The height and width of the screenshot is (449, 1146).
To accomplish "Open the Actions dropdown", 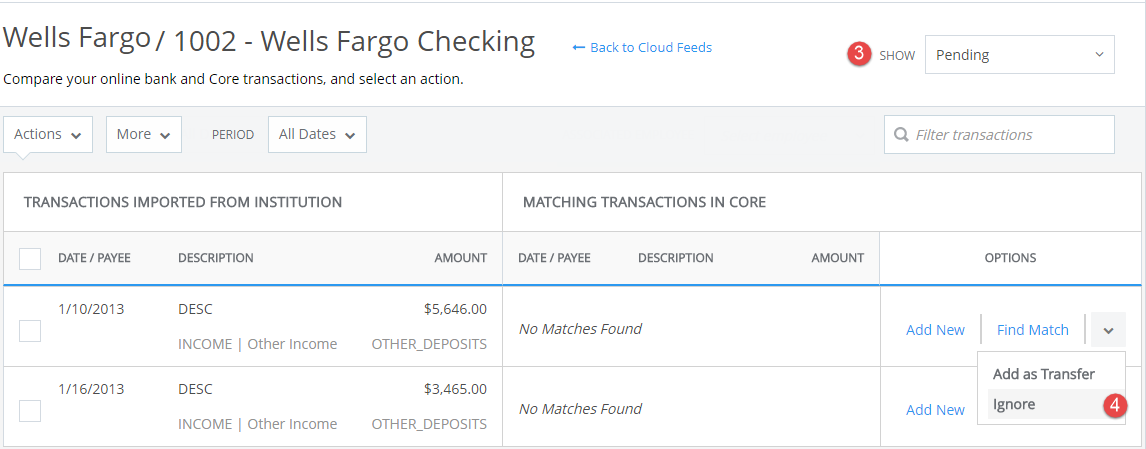I will [x=48, y=135].
